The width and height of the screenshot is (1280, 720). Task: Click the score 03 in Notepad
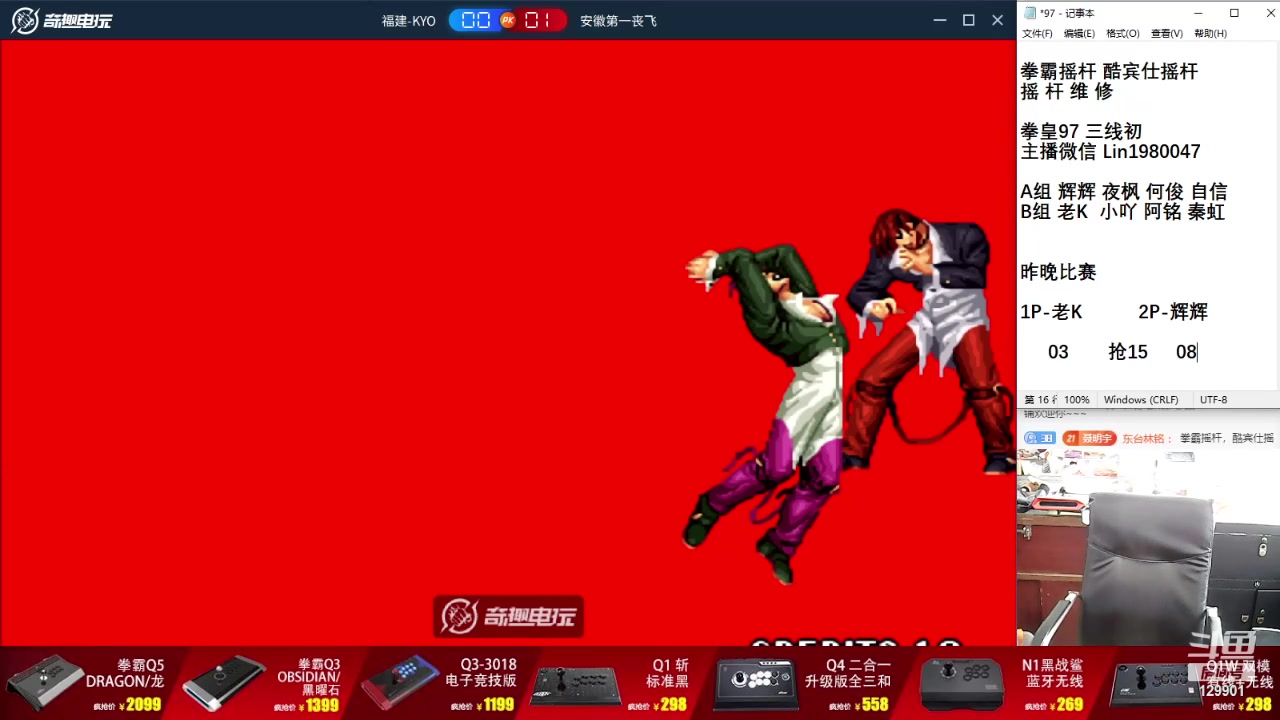tap(1058, 352)
